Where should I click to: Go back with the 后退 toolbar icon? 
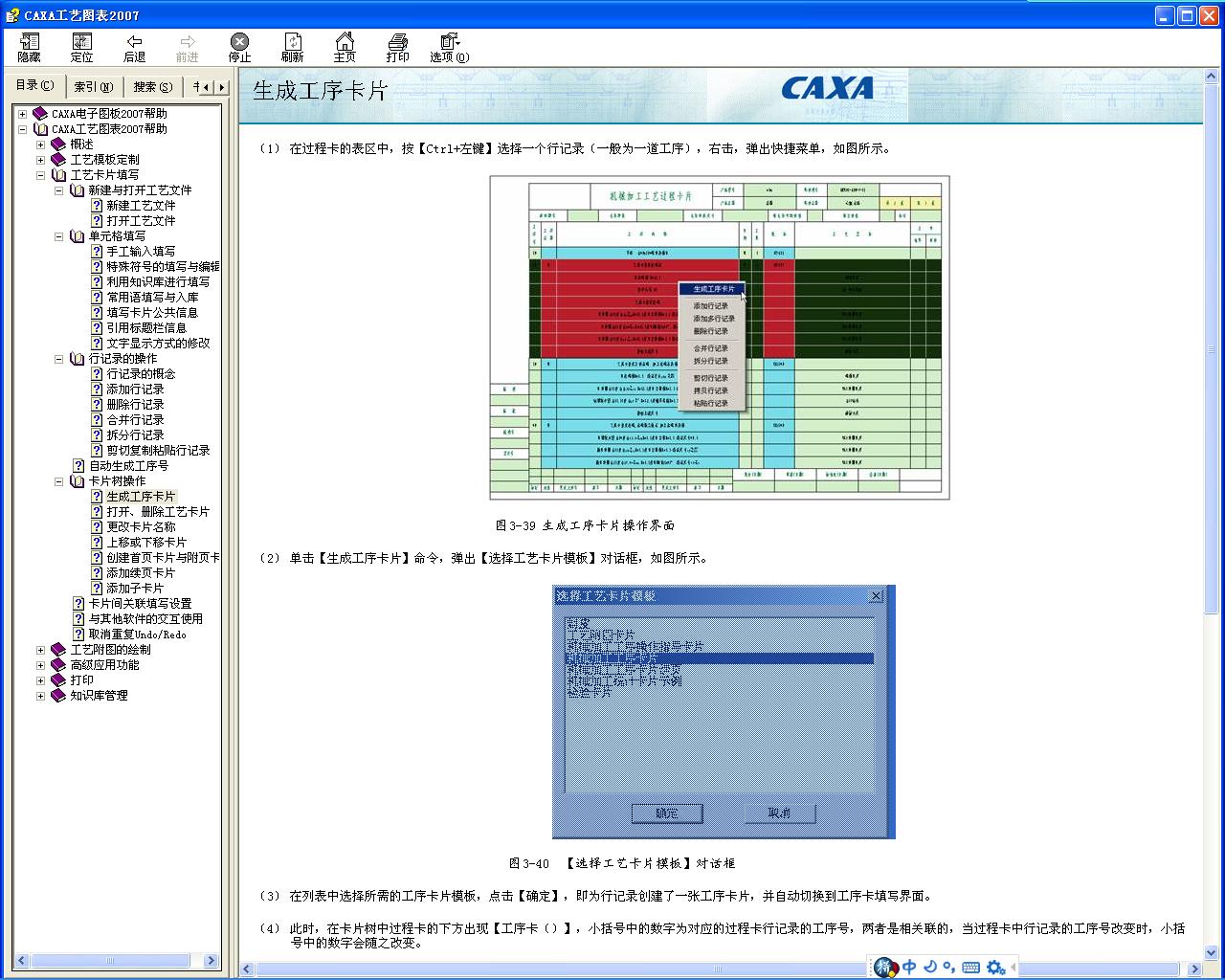point(135,41)
